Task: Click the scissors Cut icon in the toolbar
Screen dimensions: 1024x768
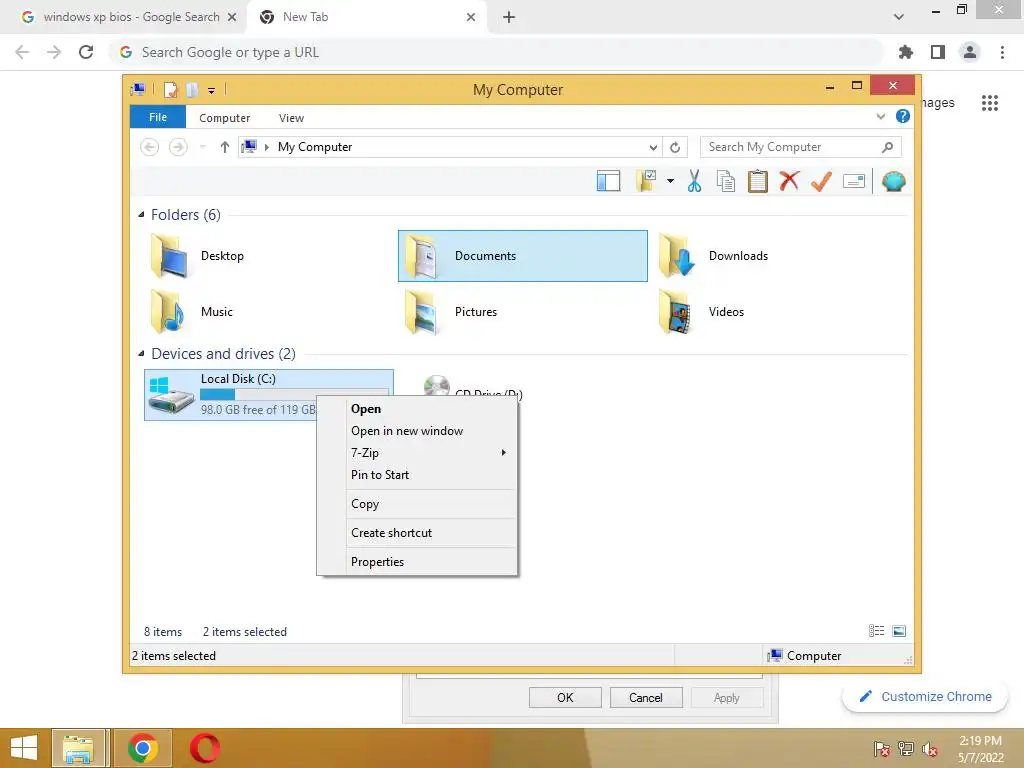Action: click(x=694, y=181)
